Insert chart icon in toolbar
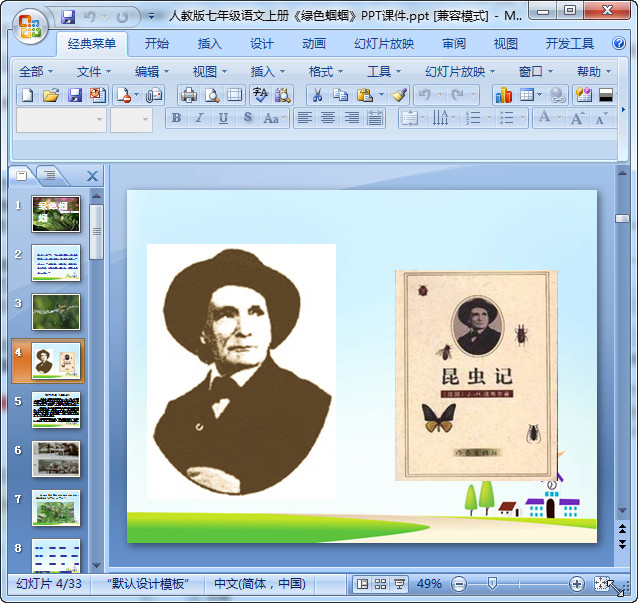Image resolution: width=638 pixels, height=603 pixels. (503, 95)
